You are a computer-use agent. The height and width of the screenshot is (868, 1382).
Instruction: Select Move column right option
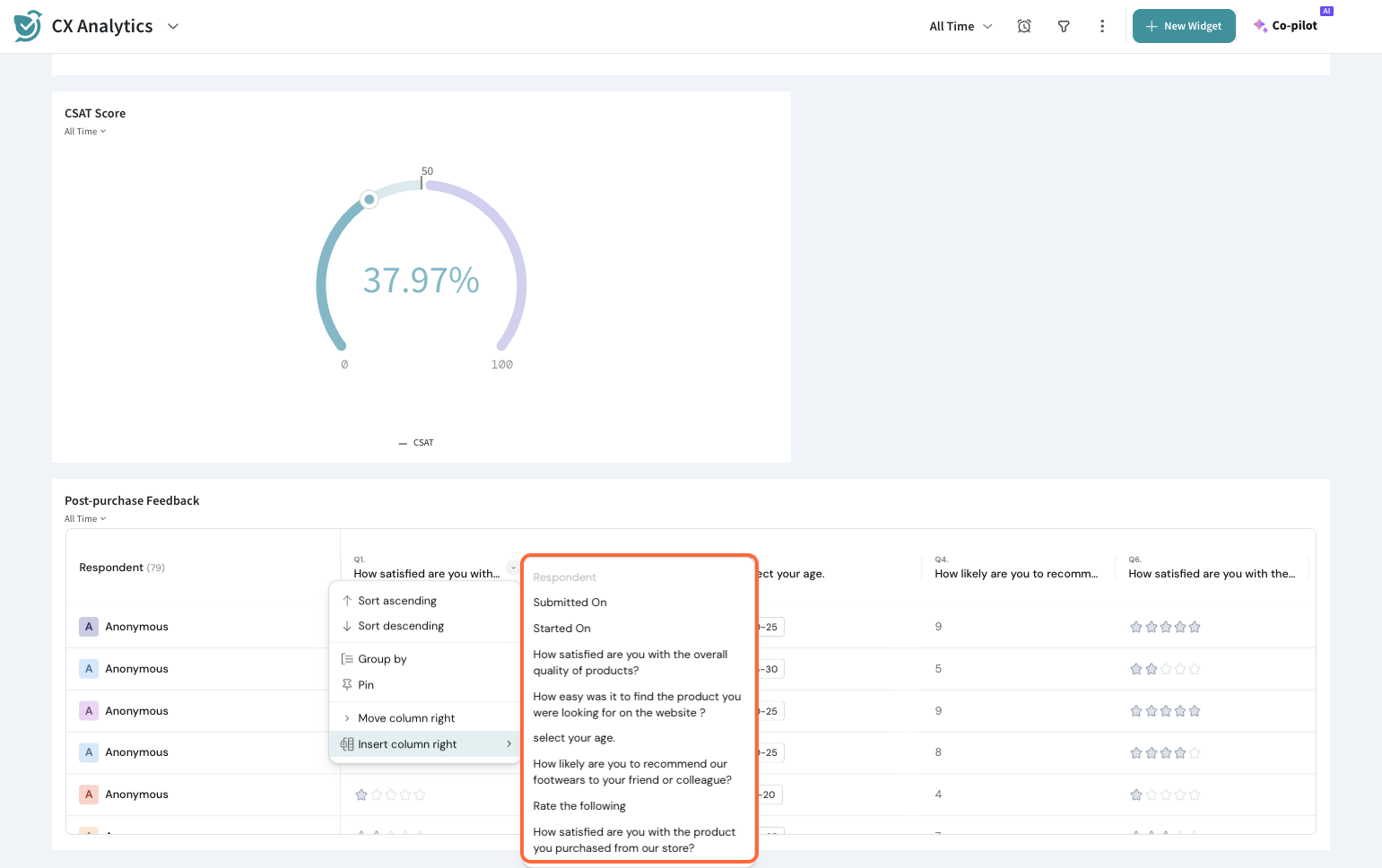[x=405, y=718]
